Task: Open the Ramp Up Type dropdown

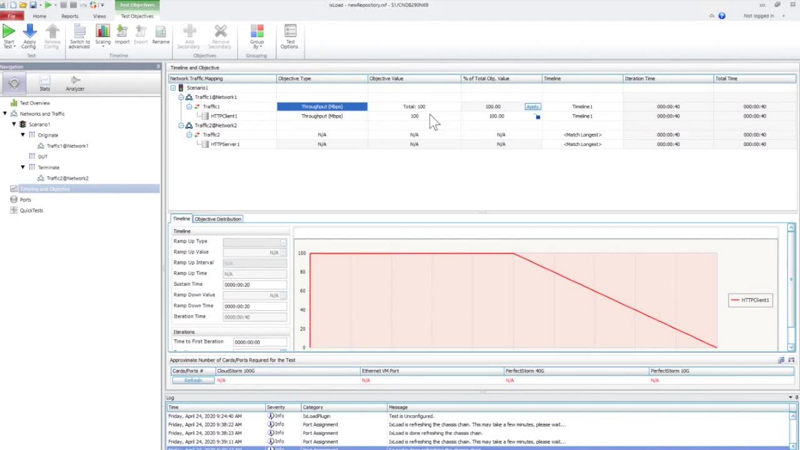Action: [283, 242]
